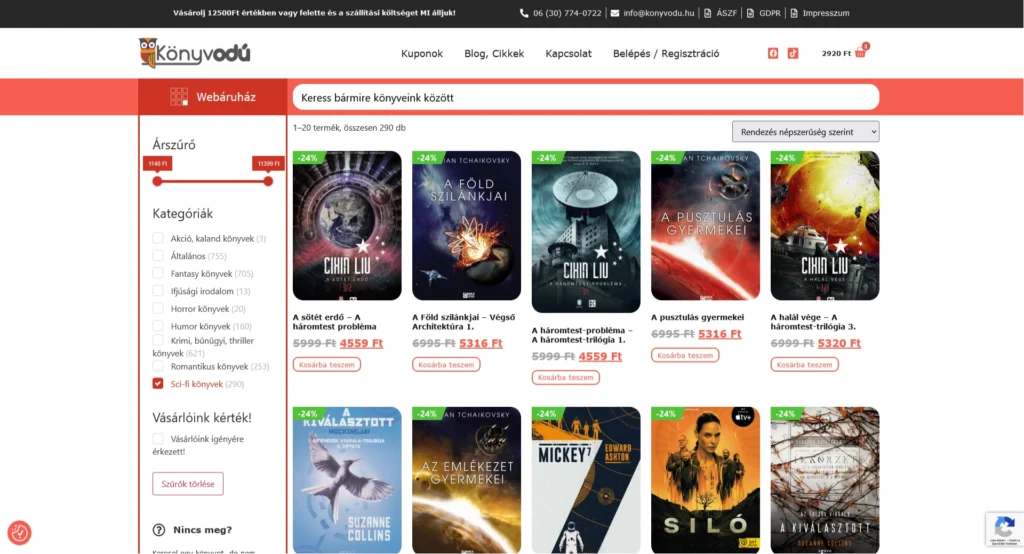1024x554 pixels.
Task: Enable Fantasy könyvek filter
Action: (158, 273)
